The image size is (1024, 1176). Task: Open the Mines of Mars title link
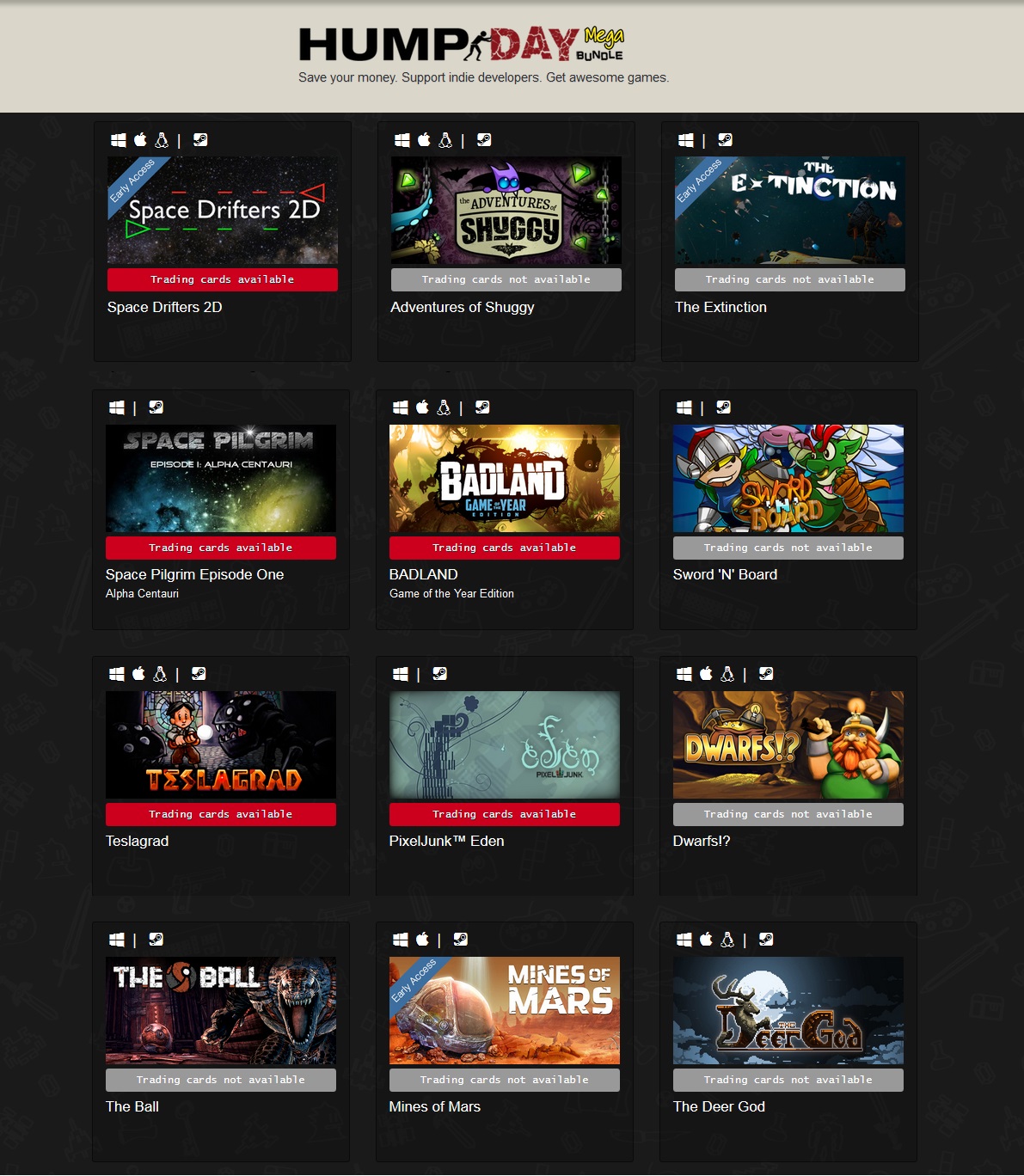[435, 1106]
